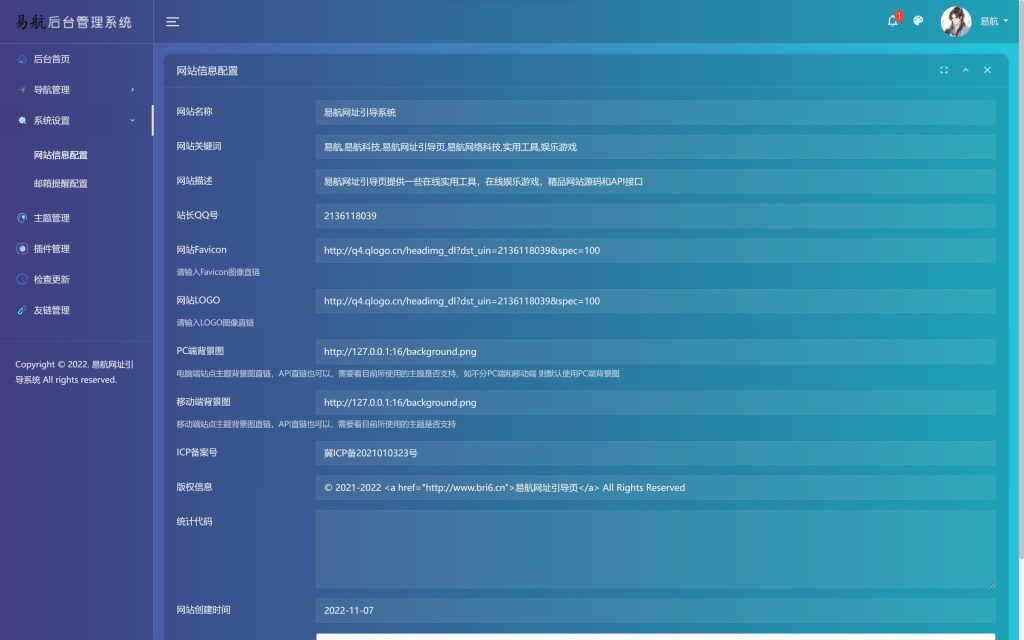This screenshot has width=1024, height=640.
Task: Click the 主题管理 theme icon
Action: pos(21,218)
